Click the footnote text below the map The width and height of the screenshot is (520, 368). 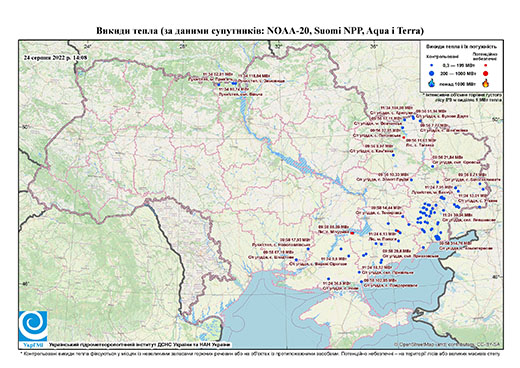click(260, 353)
